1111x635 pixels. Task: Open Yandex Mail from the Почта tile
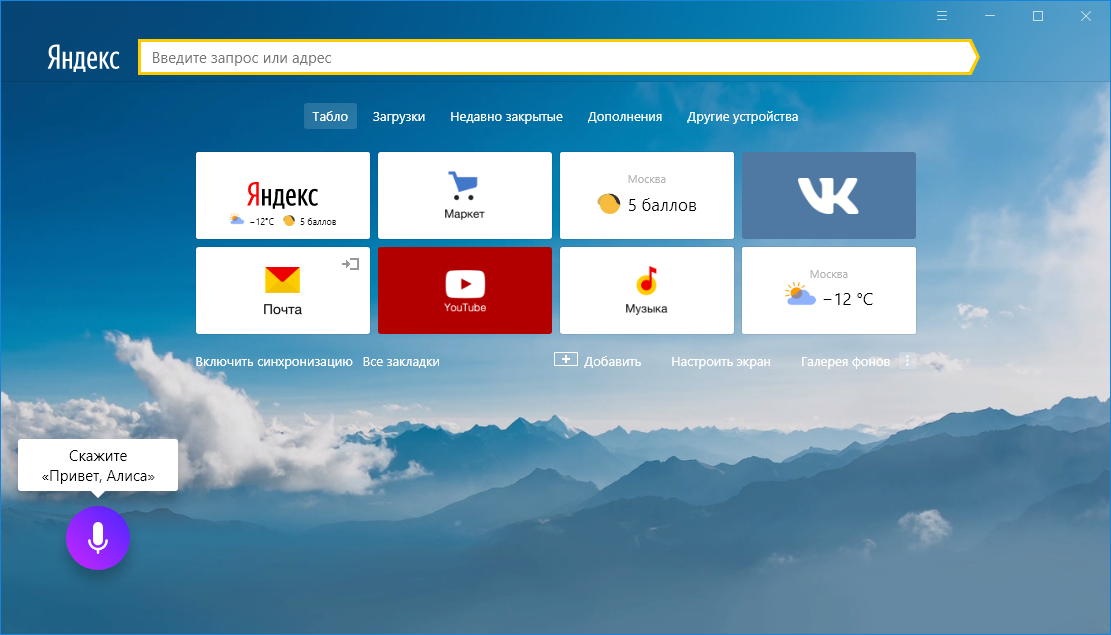click(x=282, y=290)
